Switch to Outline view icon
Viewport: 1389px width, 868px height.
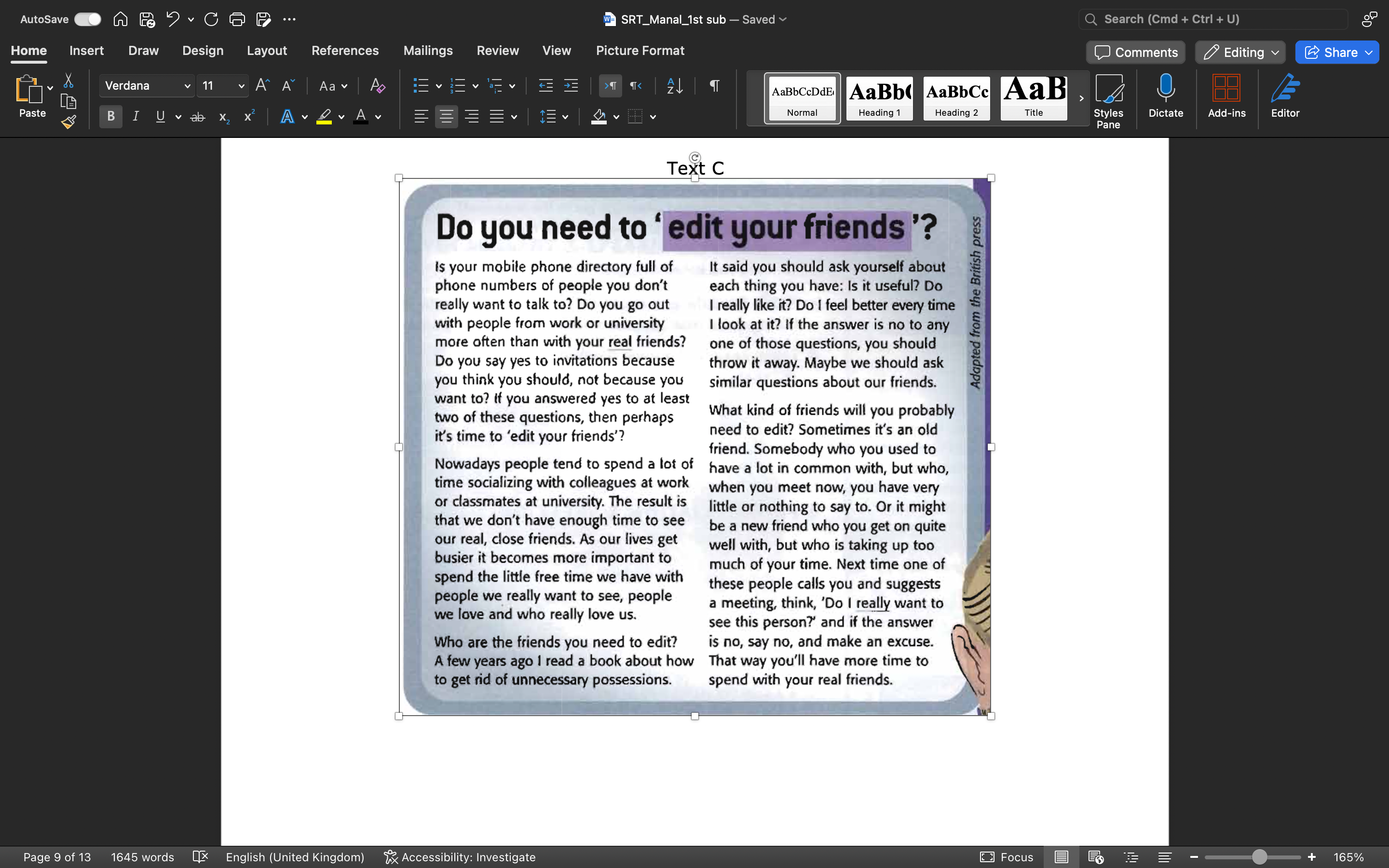(1130, 856)
